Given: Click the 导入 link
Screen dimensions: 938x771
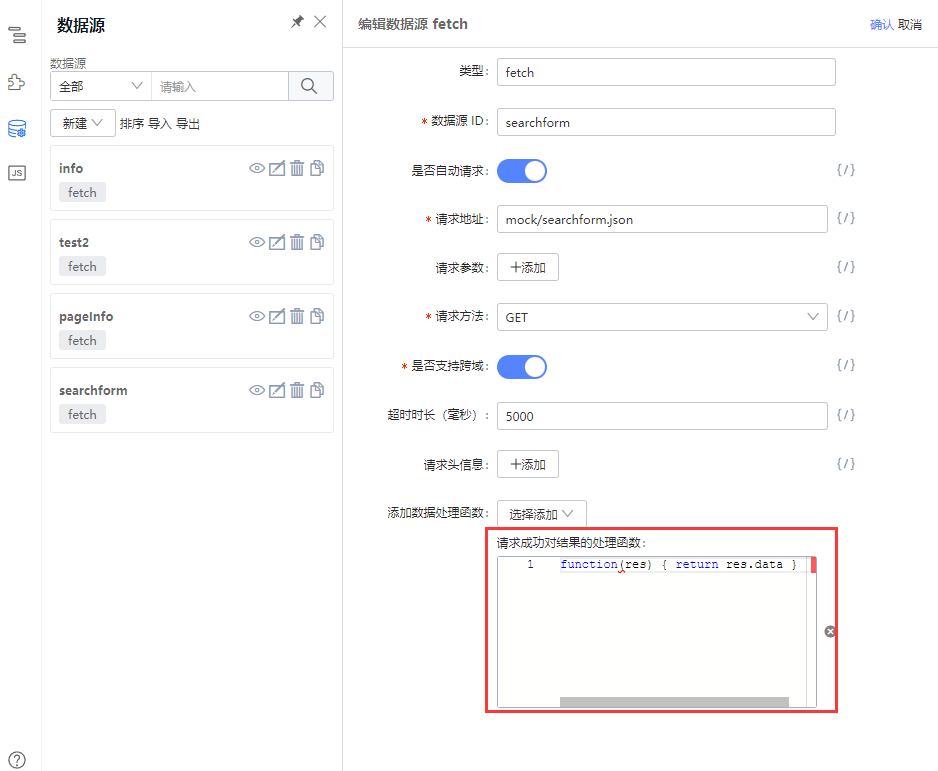Looking at the screenshot, I should 160,124.
